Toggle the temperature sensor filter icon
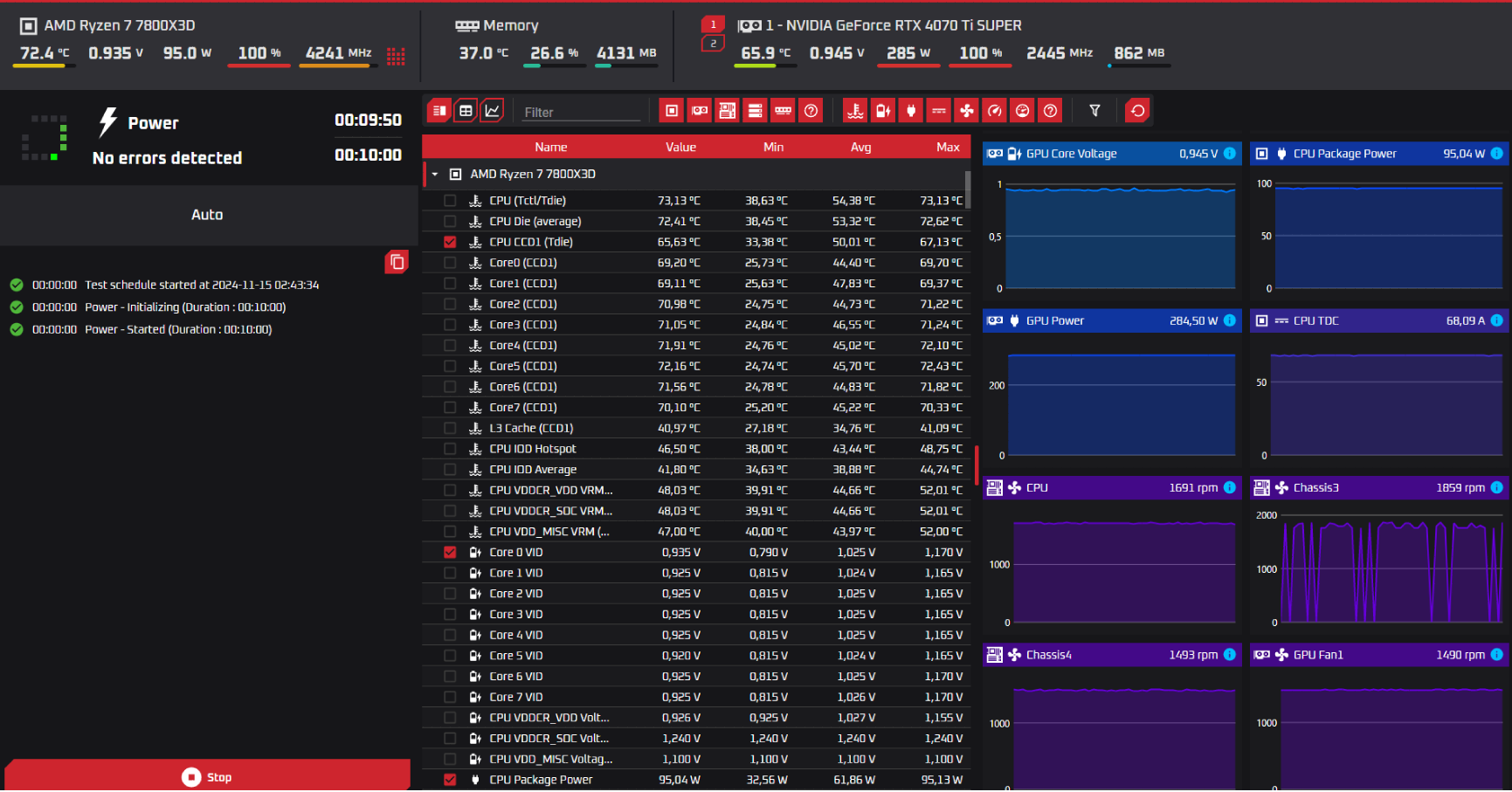The image size is (1512, 792). pyautogui.click(x=855, y=111)
